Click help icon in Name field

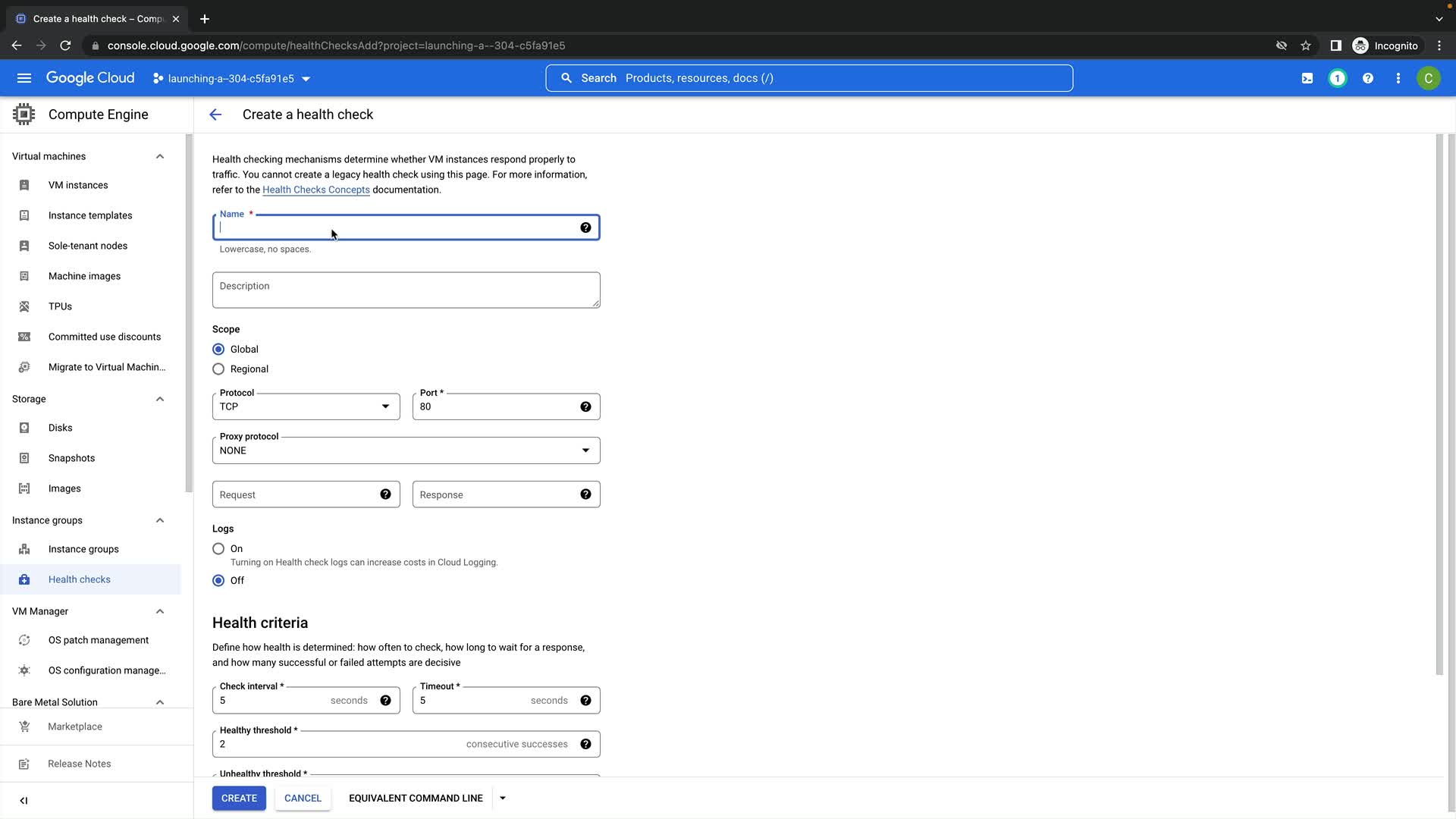point(585,227)
